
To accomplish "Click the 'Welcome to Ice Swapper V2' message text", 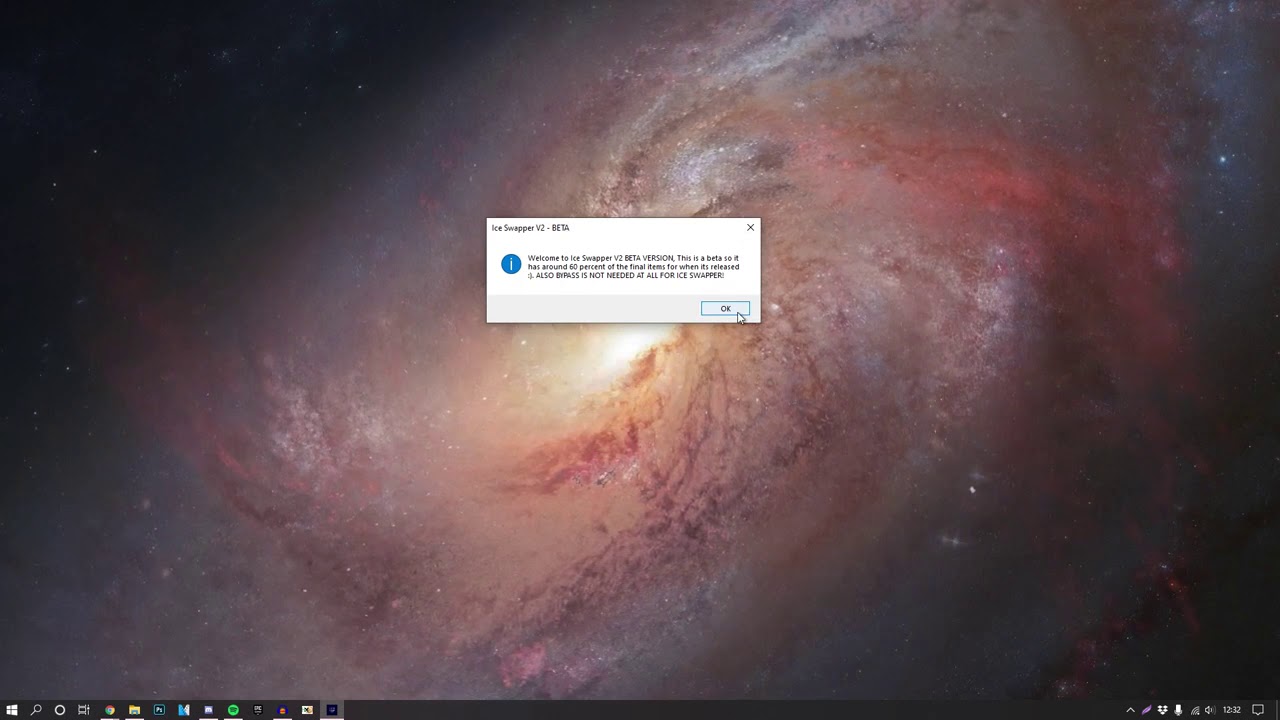I will 634,266.
